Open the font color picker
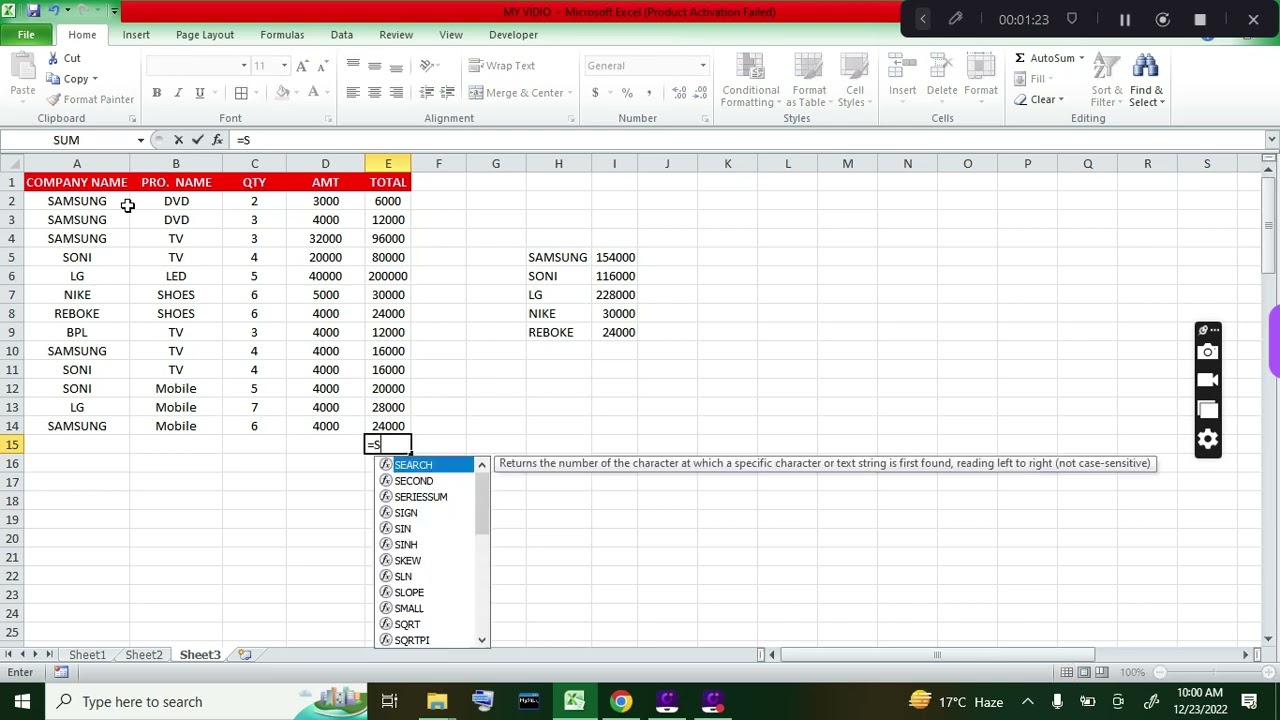The width and height of the screenshot is (1280, 720). [x=313, y=93]
